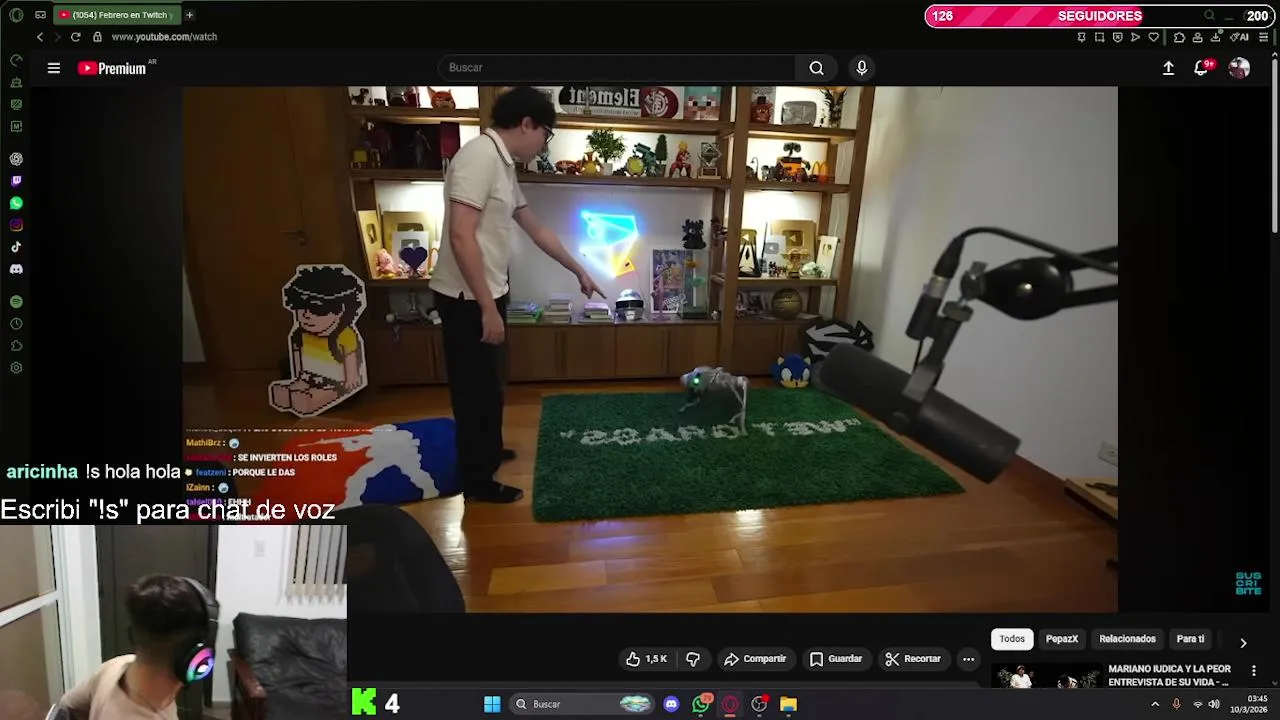The width and height of the screenshot is (1280, 720).
Task: Open YouTube notifications bell
Action: [x=1201, y=68]
